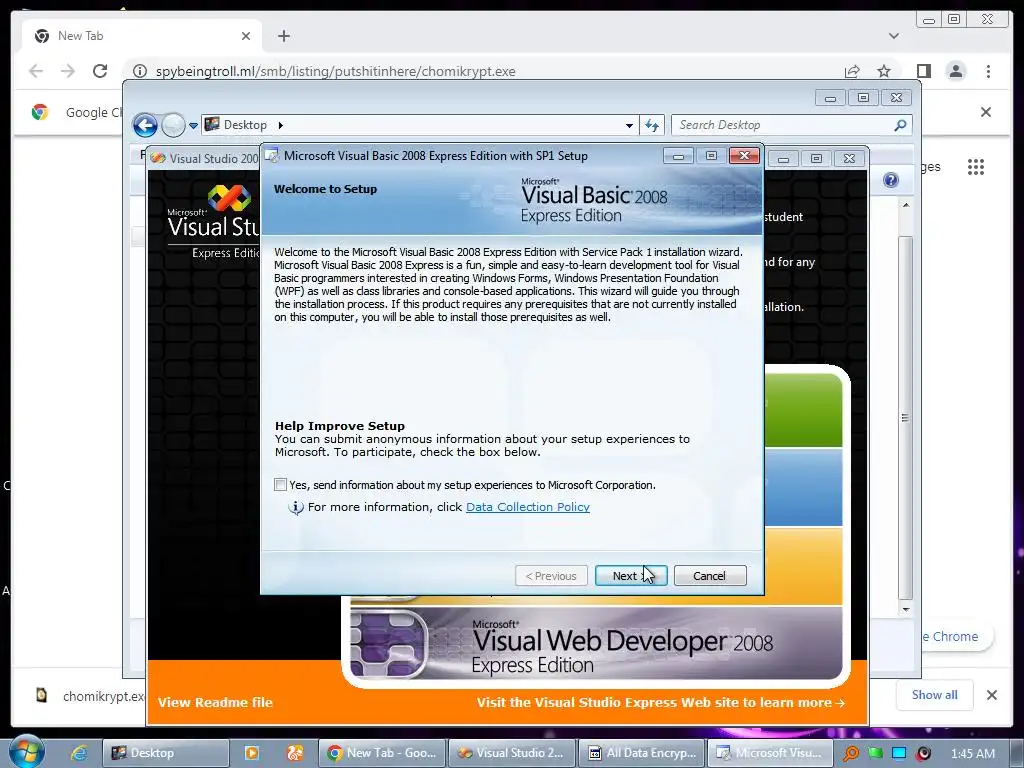The width and height of the screenshot is (1024, 768).
Task: Click green tray icon
Action: [876, 754]
